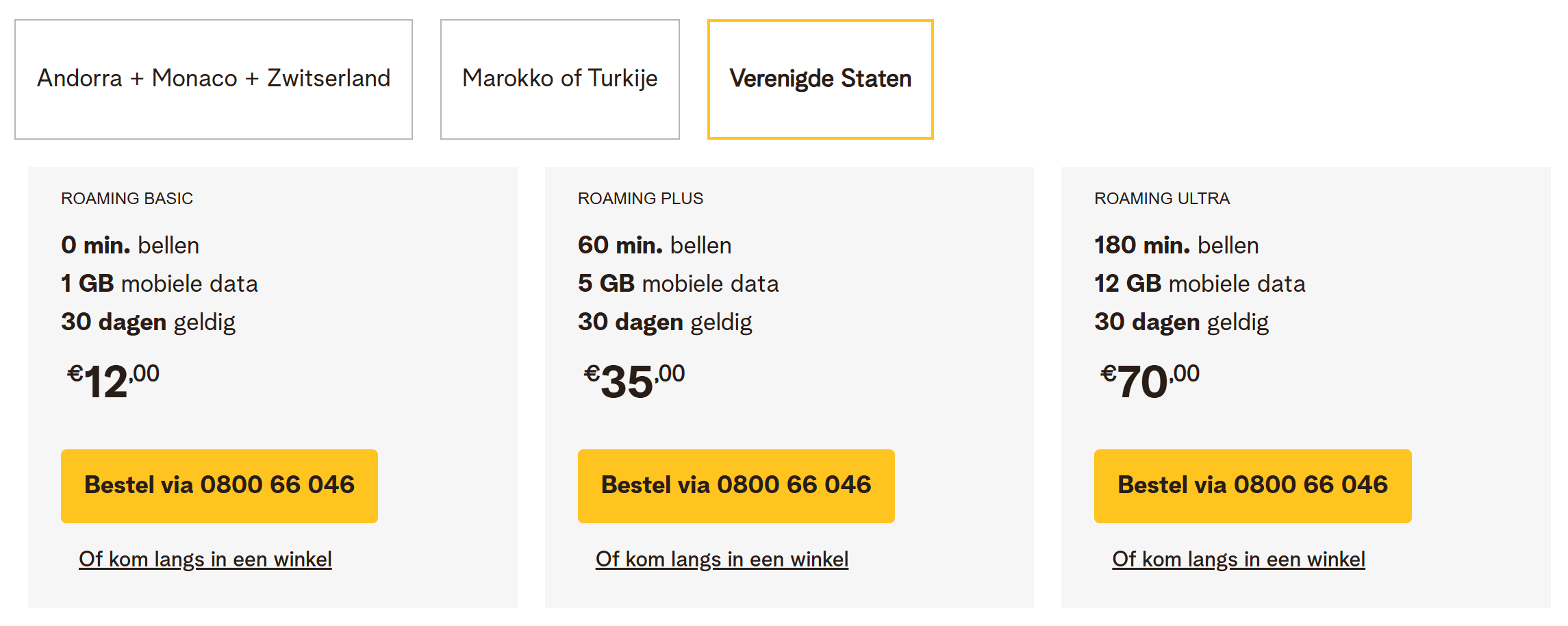Open store link under Roaming Plus
This screenshot has height=626, width=1568.
[722, 560]
